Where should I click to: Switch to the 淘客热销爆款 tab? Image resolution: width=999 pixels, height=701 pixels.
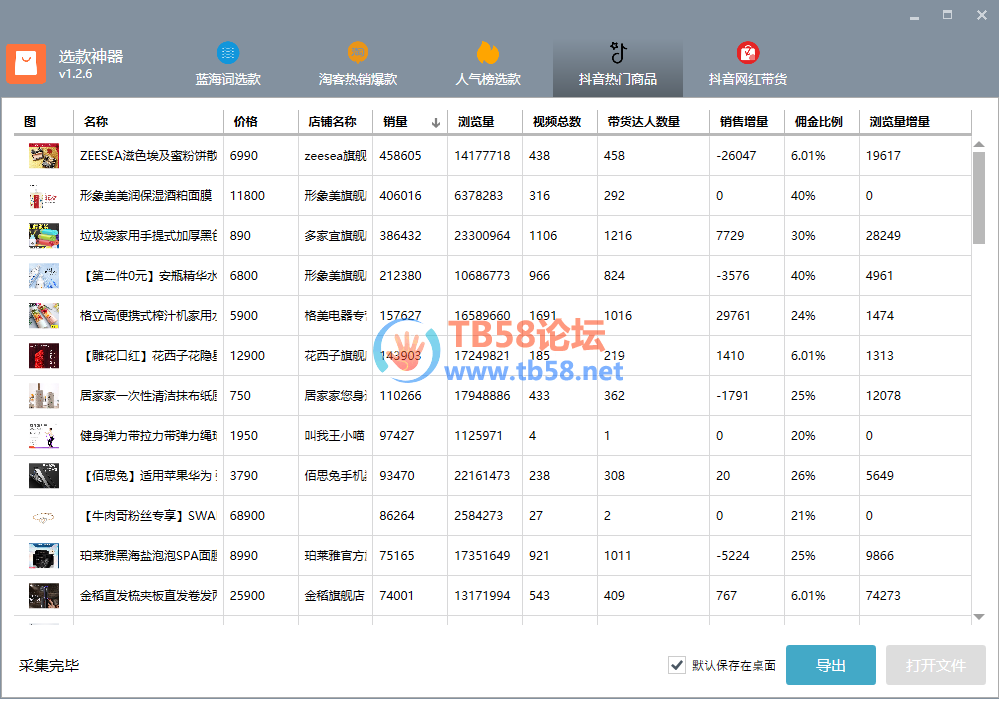358,65
